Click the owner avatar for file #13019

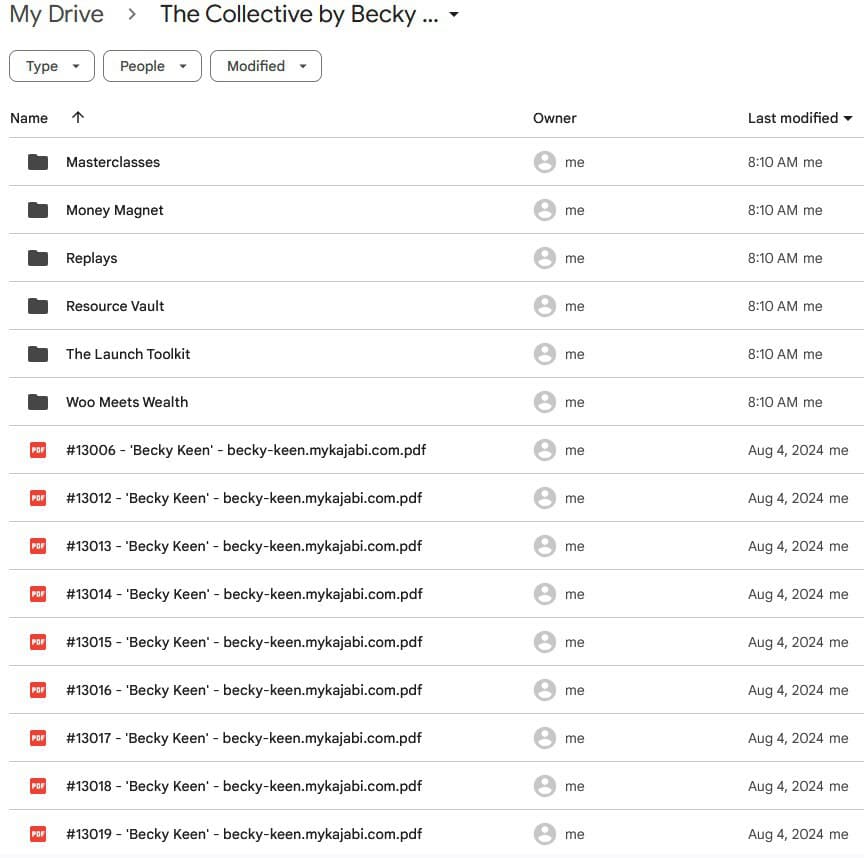545,834
